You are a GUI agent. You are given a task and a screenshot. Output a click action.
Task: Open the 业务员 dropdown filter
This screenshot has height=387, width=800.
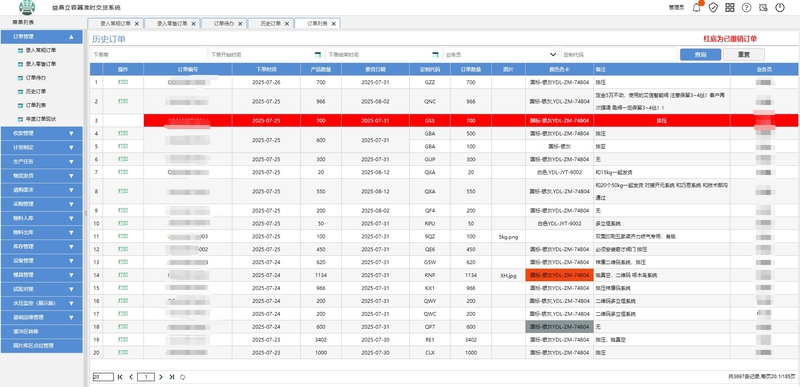click(x=501, y=54)
